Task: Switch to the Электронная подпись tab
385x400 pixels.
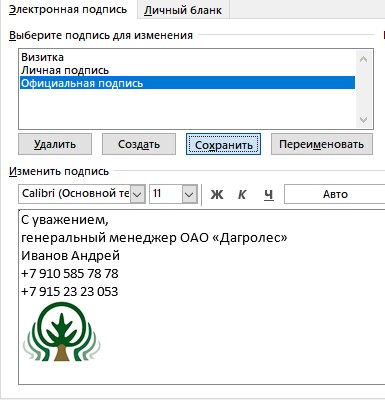Action: tap(68, 9)
